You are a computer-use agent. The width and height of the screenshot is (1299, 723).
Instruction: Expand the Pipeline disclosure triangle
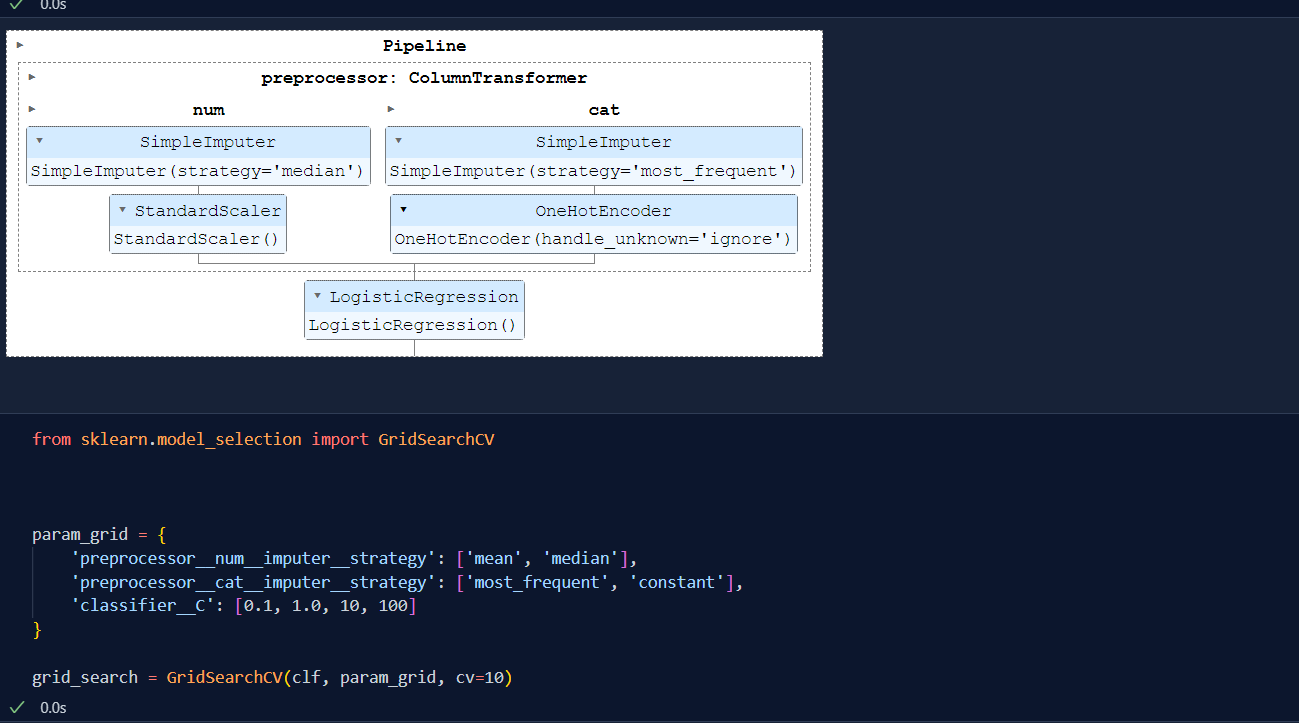click(20, 45)
